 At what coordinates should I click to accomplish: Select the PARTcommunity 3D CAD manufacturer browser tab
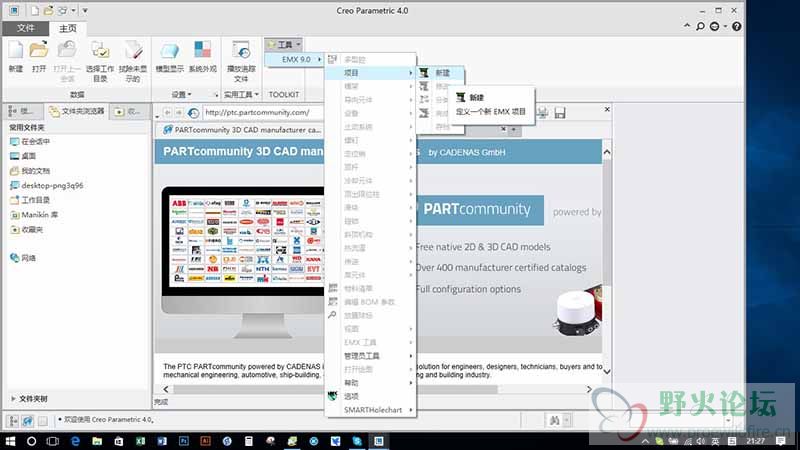pyautogui.click(x=242, y=130)
